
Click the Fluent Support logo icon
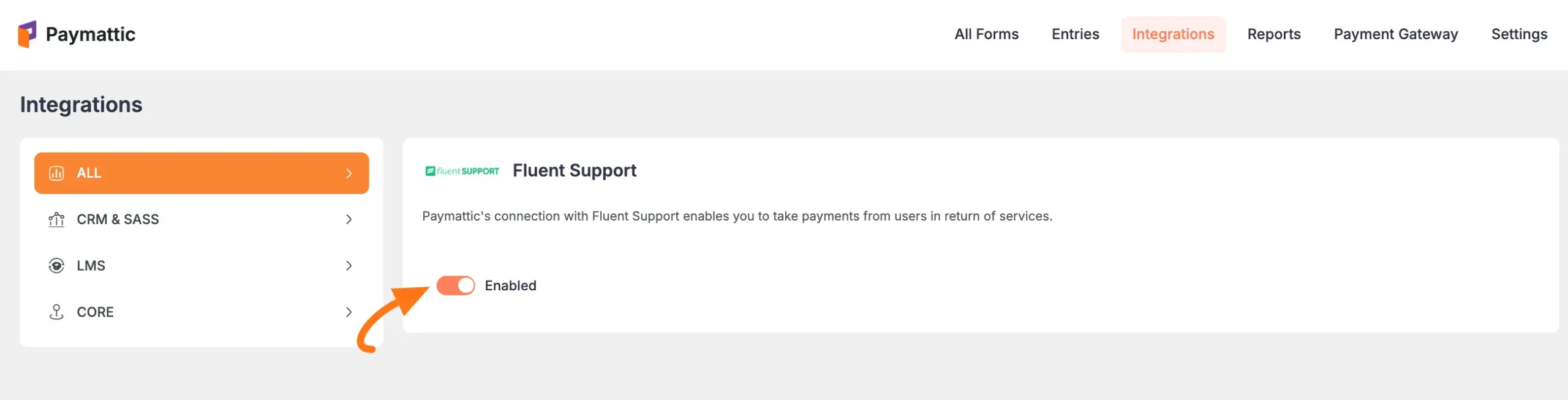click(x=462, y=171)
